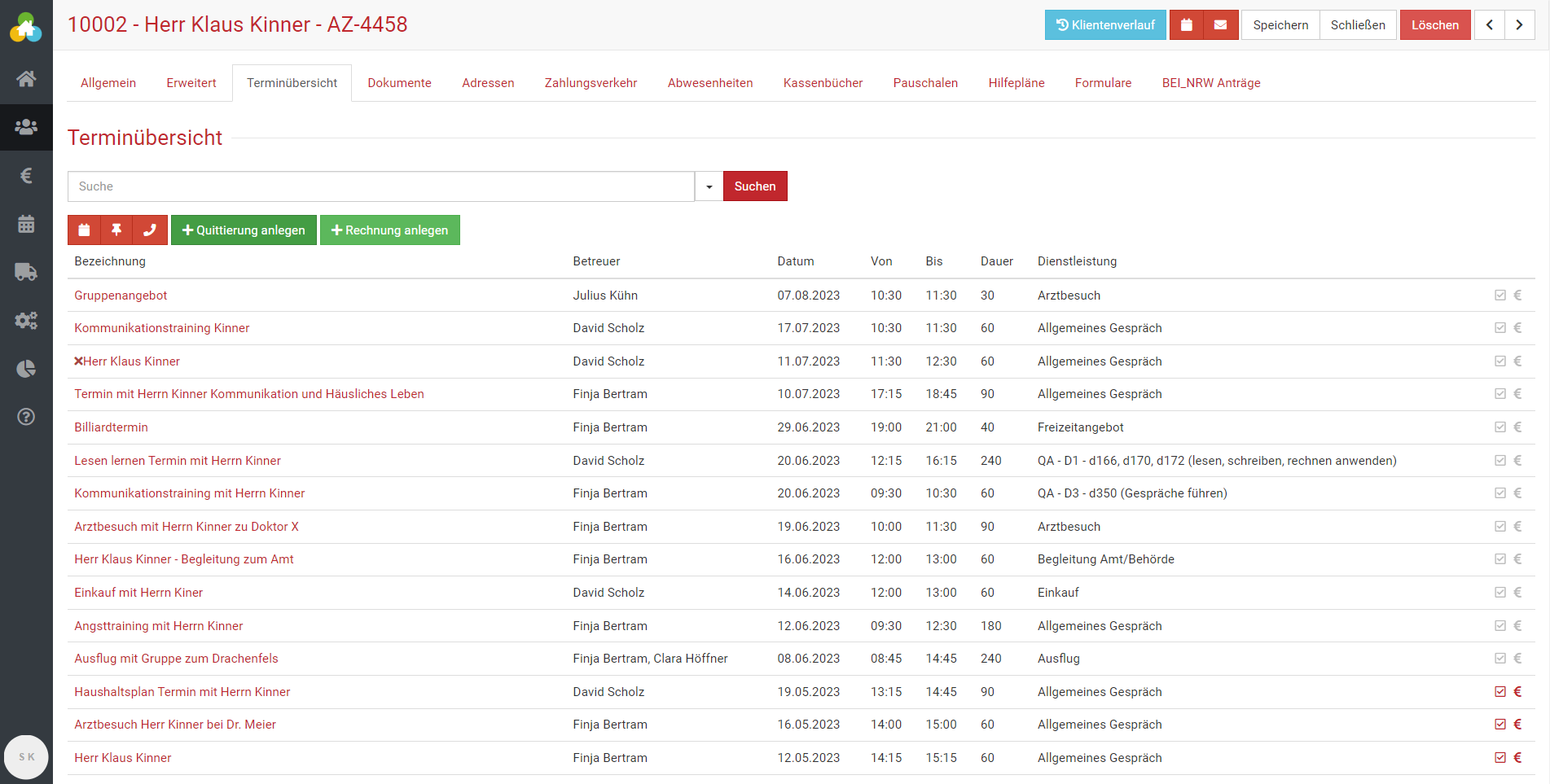Go to next client with right chevron

tap(1519, 25)
